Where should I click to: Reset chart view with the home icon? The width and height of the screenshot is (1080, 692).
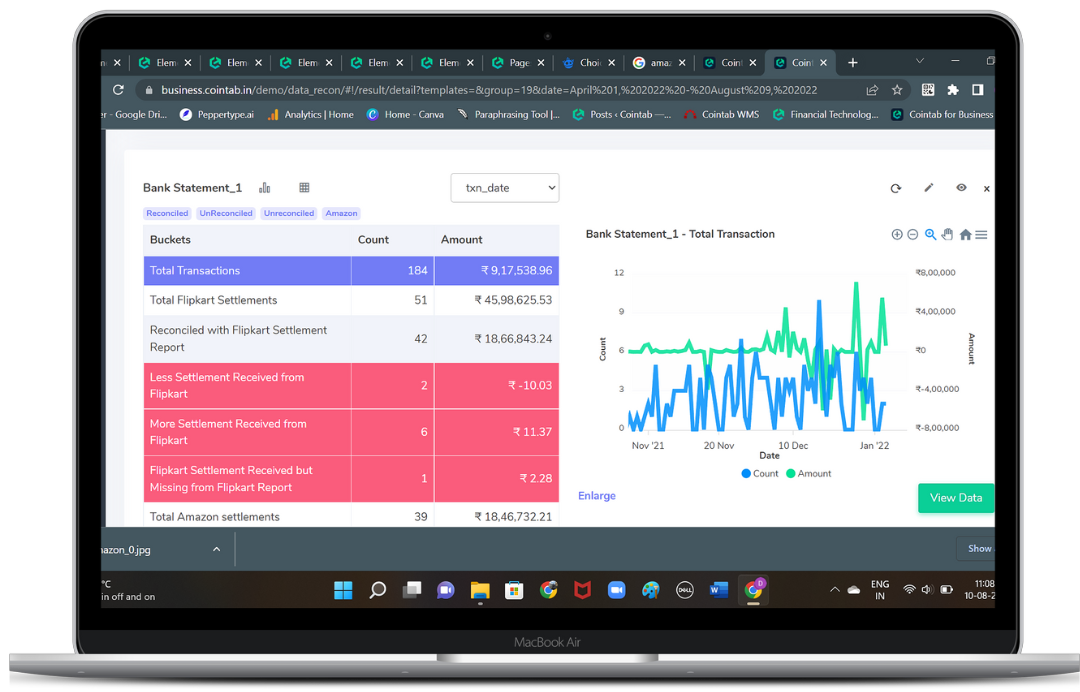(x=965, y=234)
